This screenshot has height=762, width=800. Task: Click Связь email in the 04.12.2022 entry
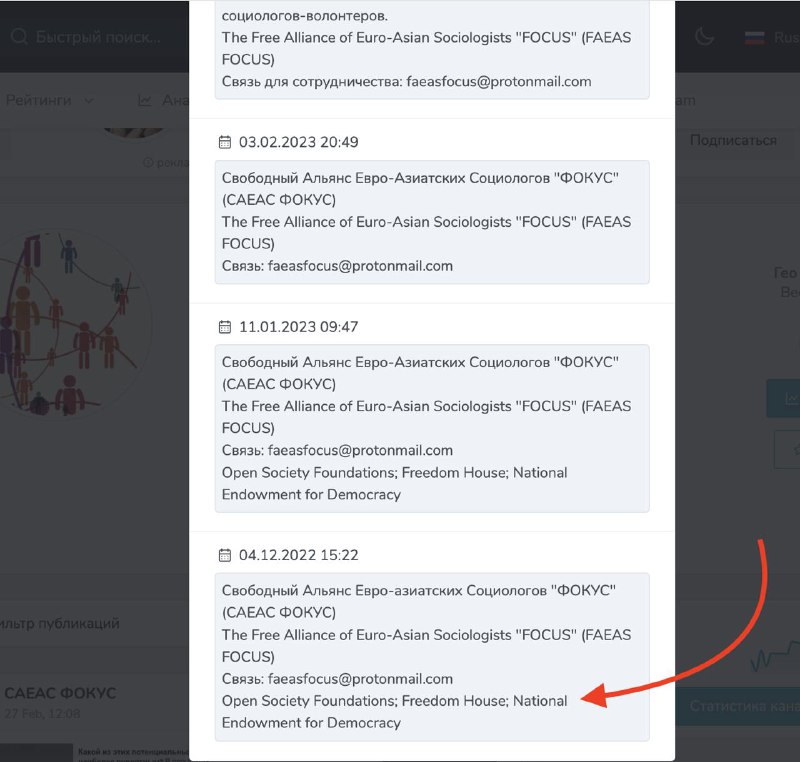coord(360,679)
